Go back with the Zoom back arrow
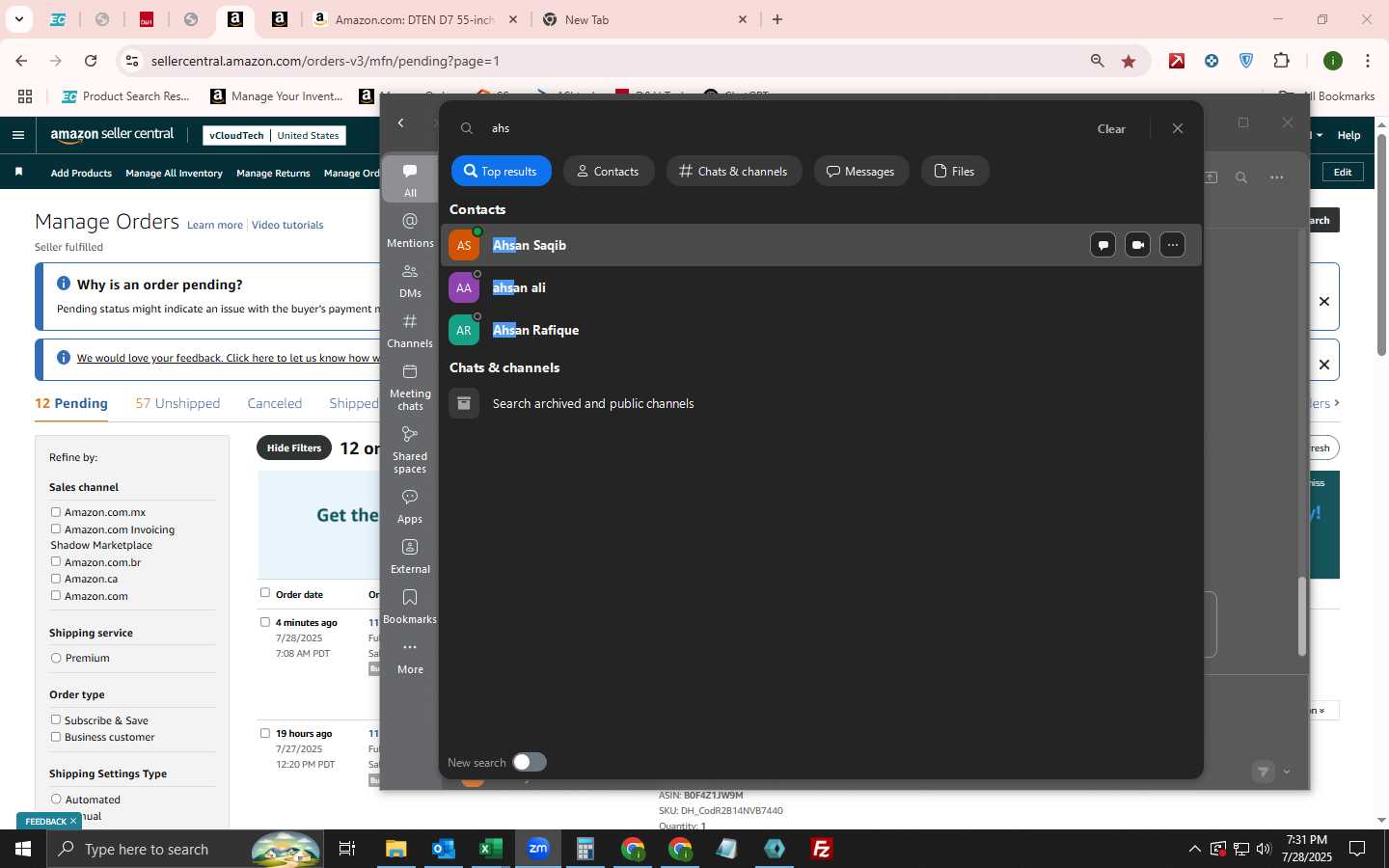The width and height of the screenshot is (1389, 868). pos(401,122)
